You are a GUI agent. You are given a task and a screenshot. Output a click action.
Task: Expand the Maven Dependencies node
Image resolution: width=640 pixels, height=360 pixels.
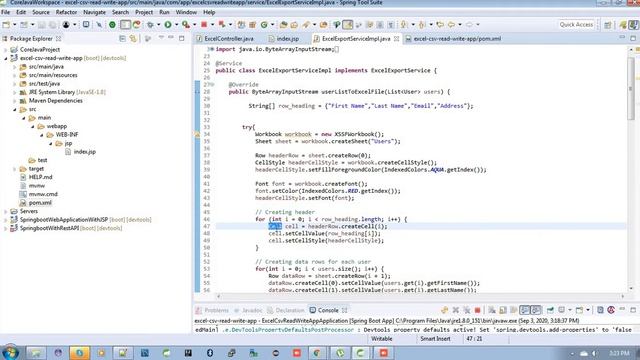tap(15, 101)
